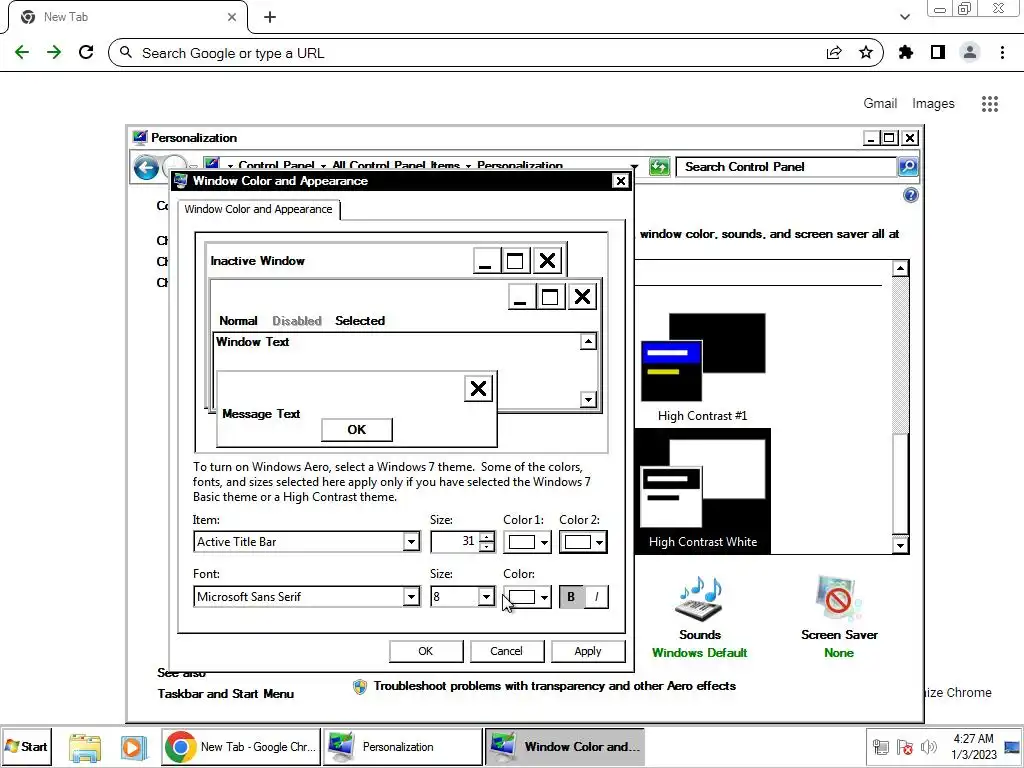Open Control Panel help icon

910,195
